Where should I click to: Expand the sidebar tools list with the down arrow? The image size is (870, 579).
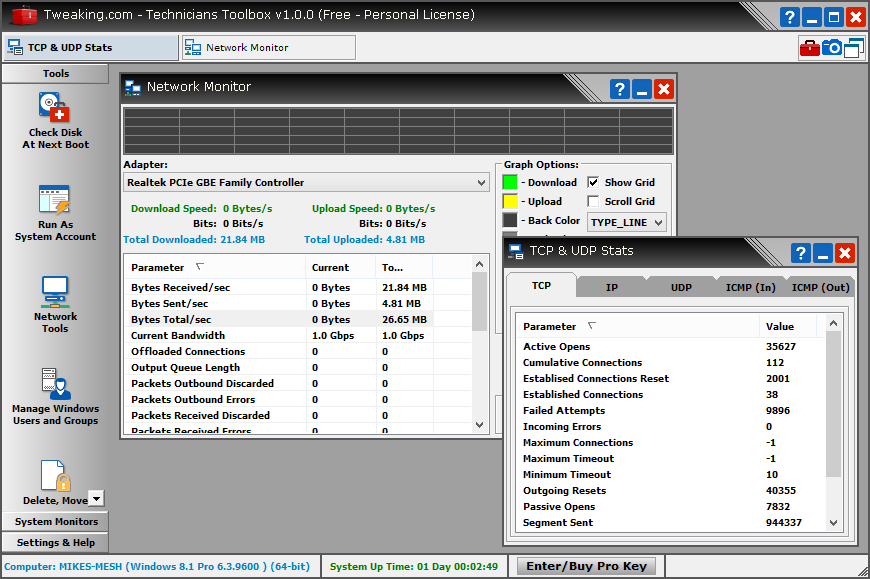click(97, 498)
